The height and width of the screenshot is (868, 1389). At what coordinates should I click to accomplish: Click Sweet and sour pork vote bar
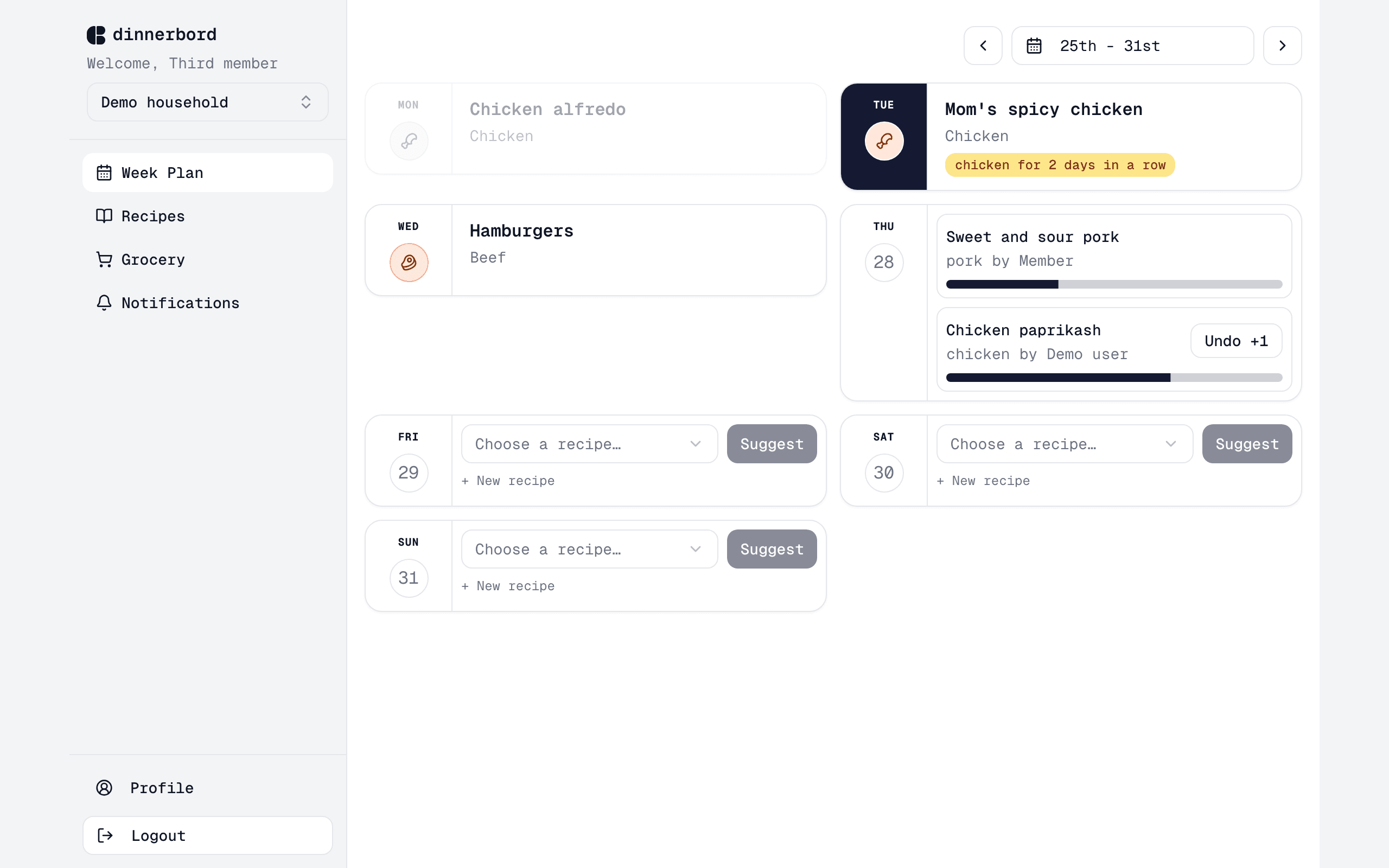coord(1113,284)
